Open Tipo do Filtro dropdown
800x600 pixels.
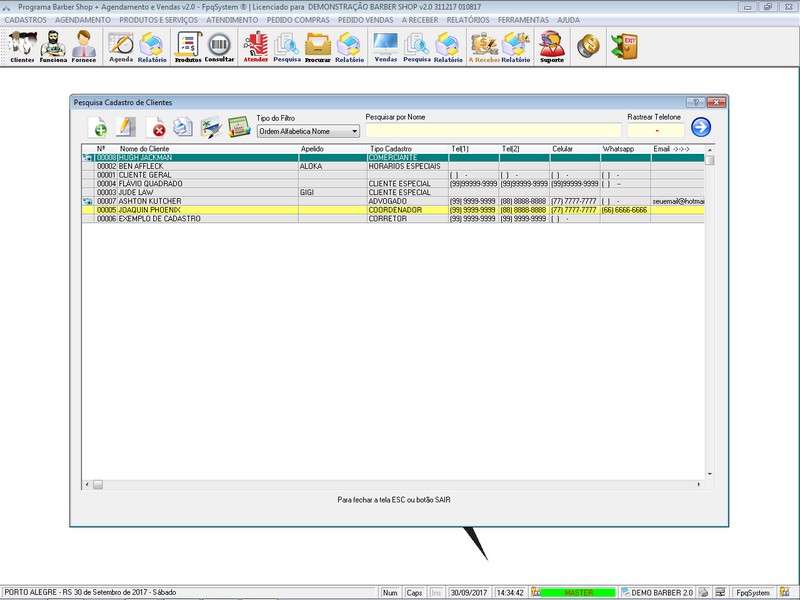pos(308,131)
